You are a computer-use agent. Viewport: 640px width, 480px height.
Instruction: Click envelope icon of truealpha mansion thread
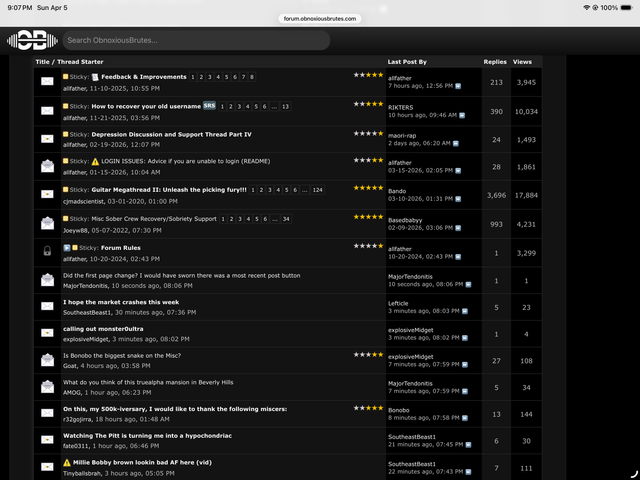pos(47,386)
